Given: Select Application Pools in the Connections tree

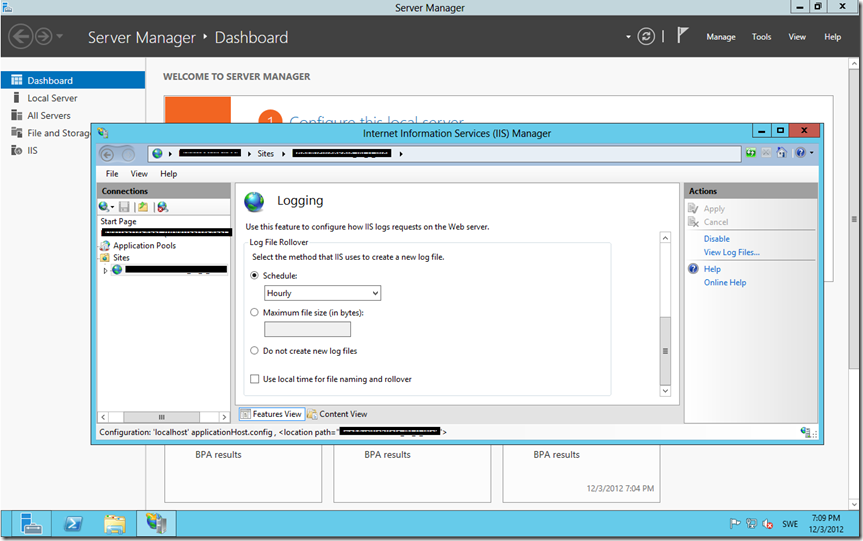Looking at the screenshot, I should tap(145, 245).
